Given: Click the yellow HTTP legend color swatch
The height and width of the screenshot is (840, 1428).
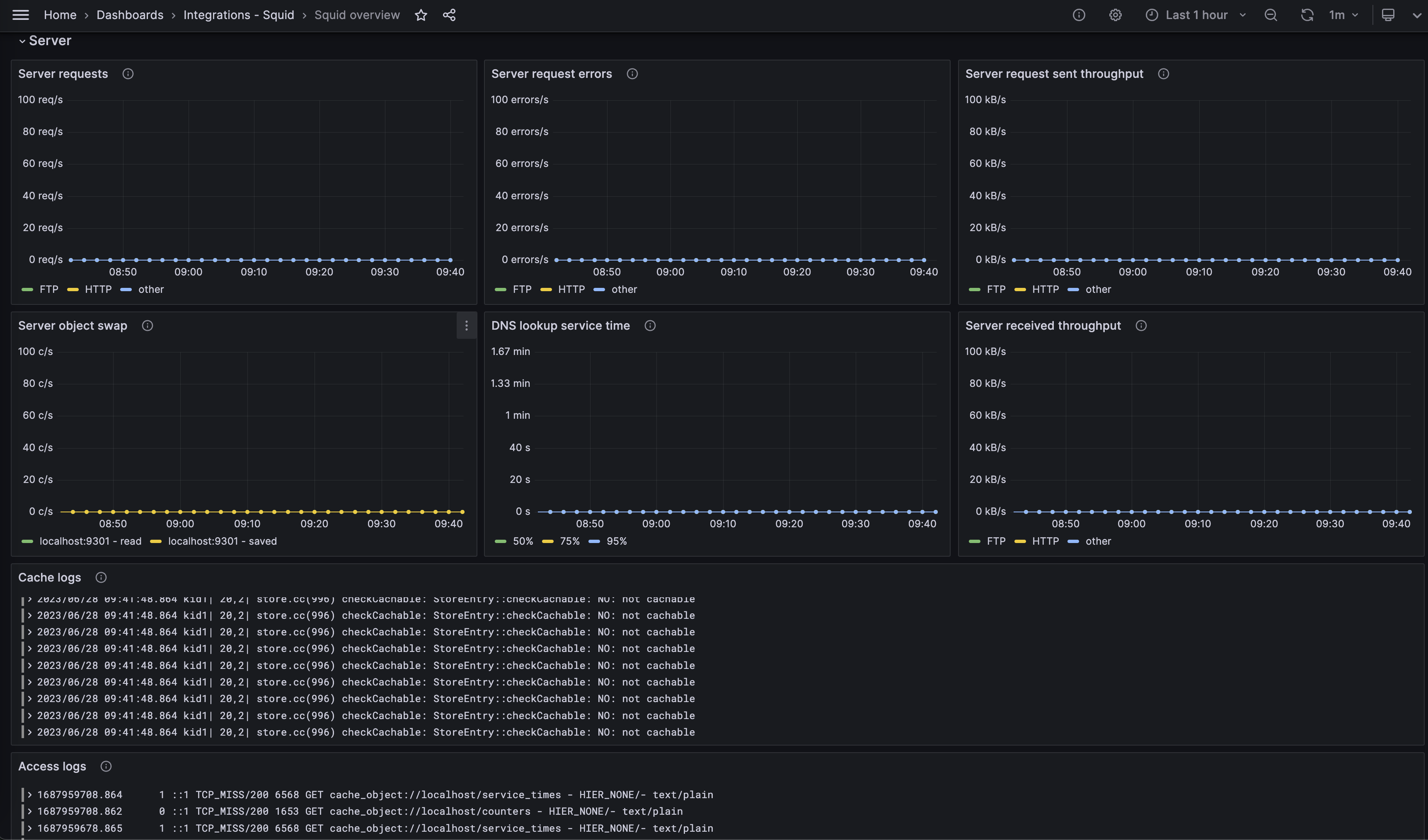Looking at the screenshot, I should point(73,290).
